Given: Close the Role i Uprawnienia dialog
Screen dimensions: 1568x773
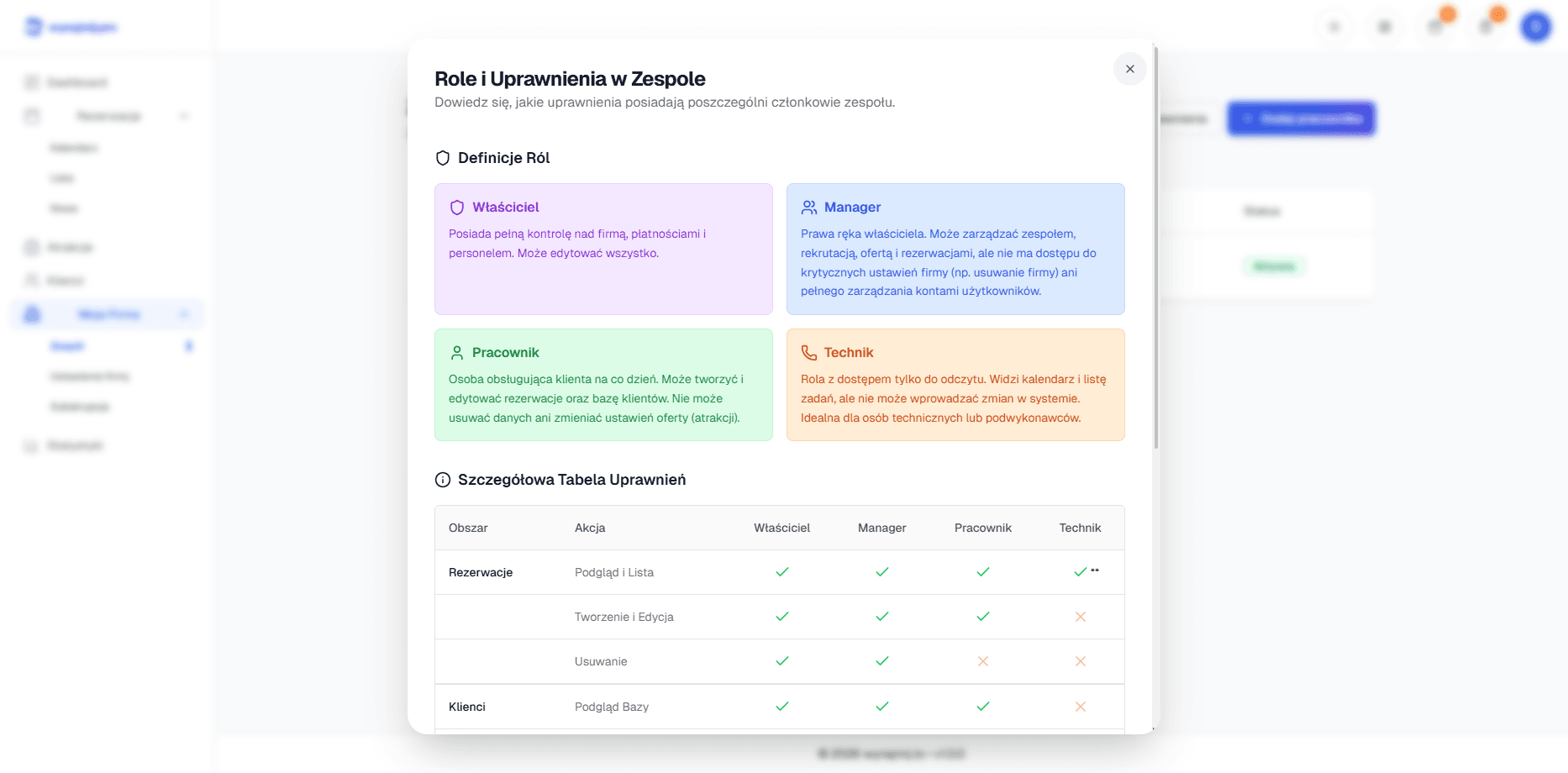Looking at the screenshot, I should click(x=1129, y=69).
